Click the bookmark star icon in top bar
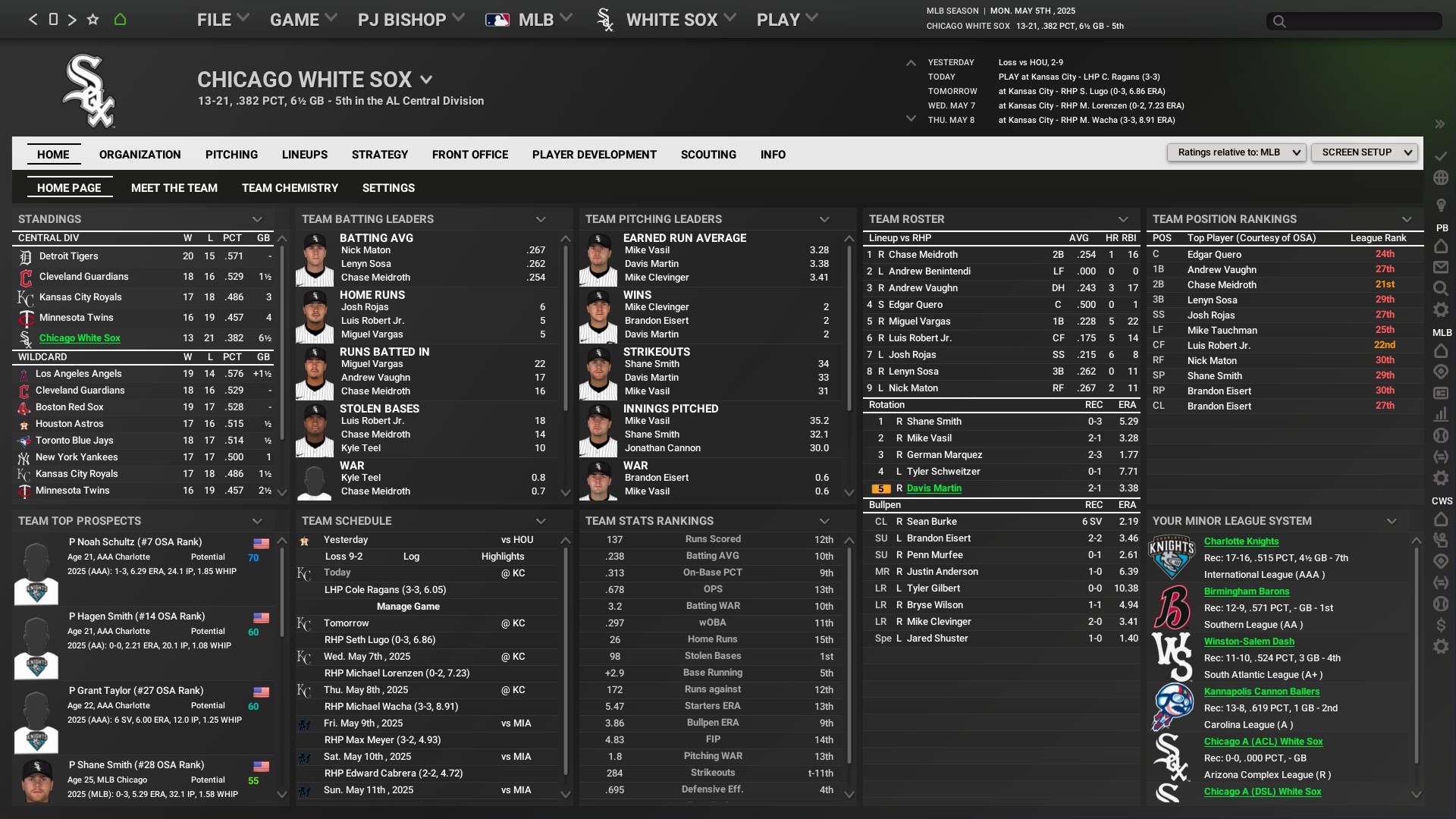This screenshot has width=1456, height=819. (x=93, y=20)
